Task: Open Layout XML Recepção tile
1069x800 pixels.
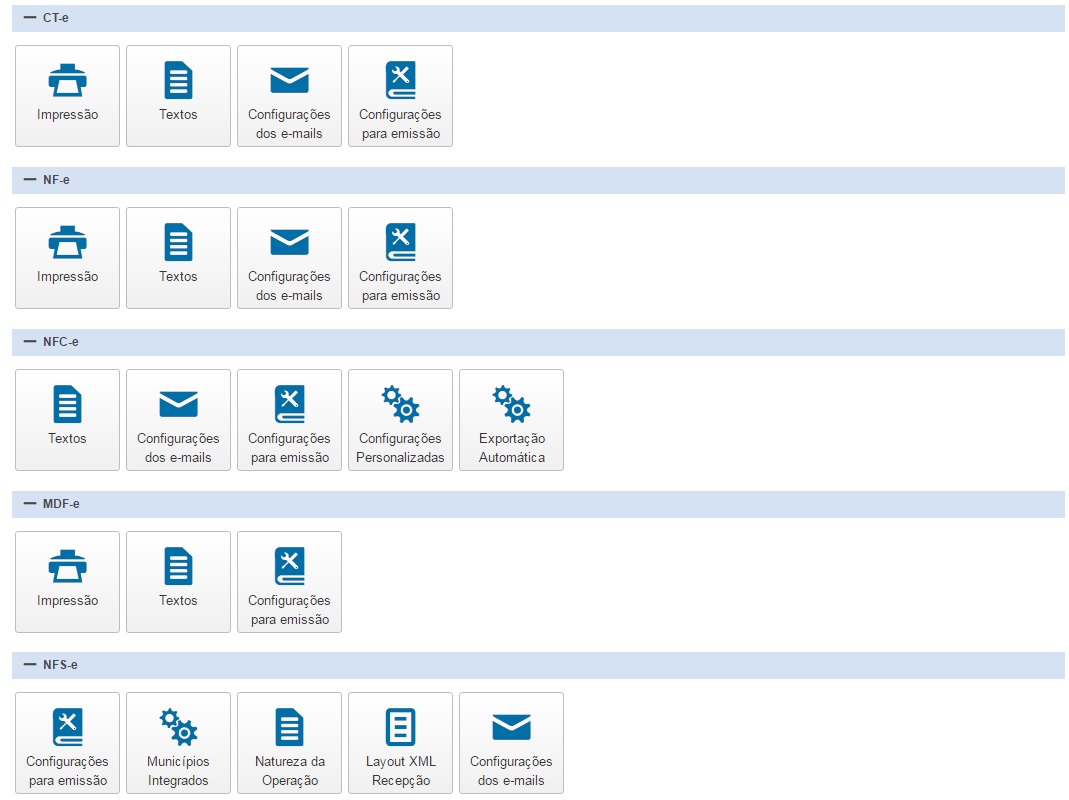Action: pos(400,743)
